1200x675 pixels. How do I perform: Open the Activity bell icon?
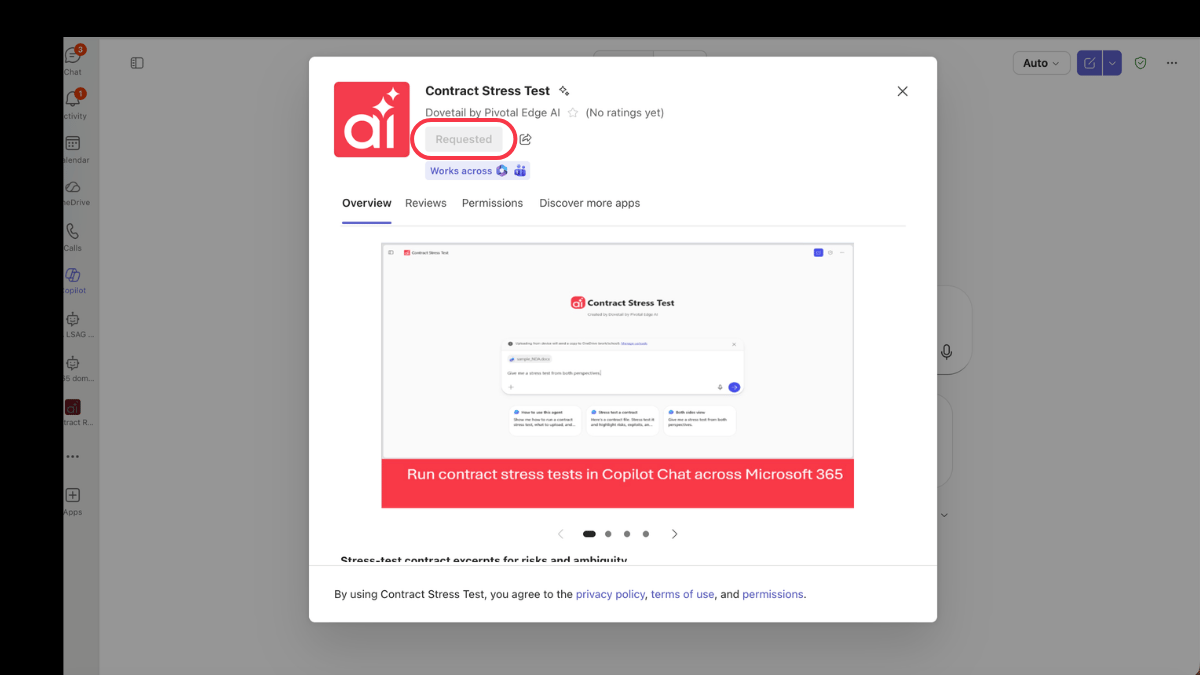click(73, 101)
